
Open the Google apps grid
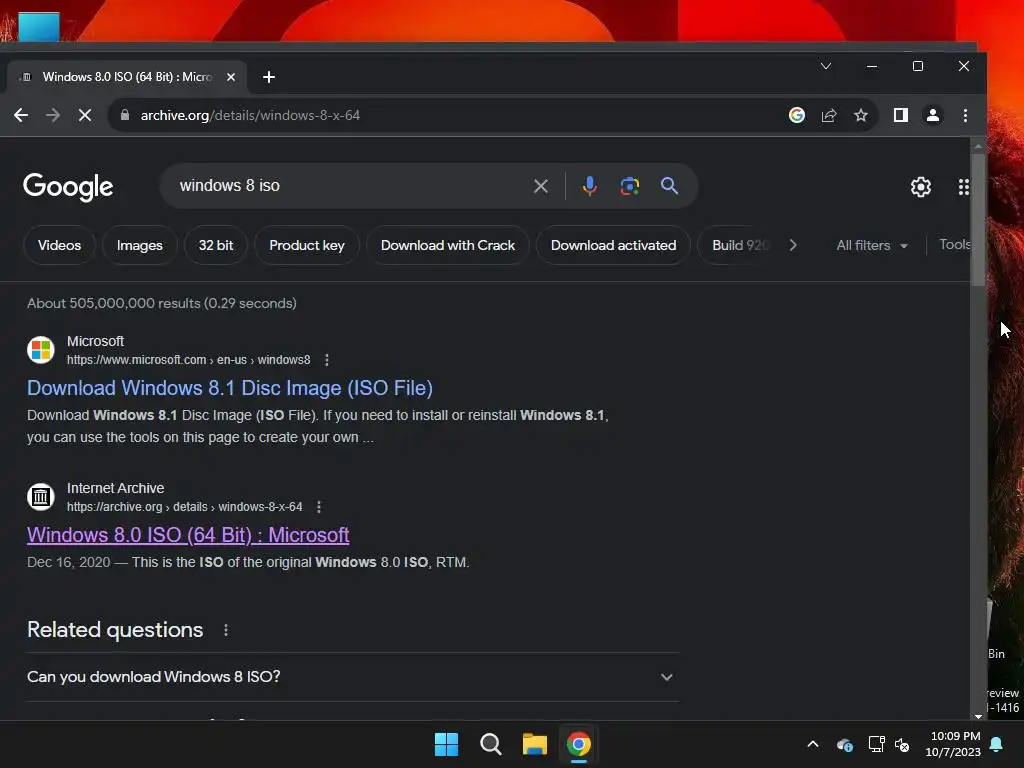point(964,187)
